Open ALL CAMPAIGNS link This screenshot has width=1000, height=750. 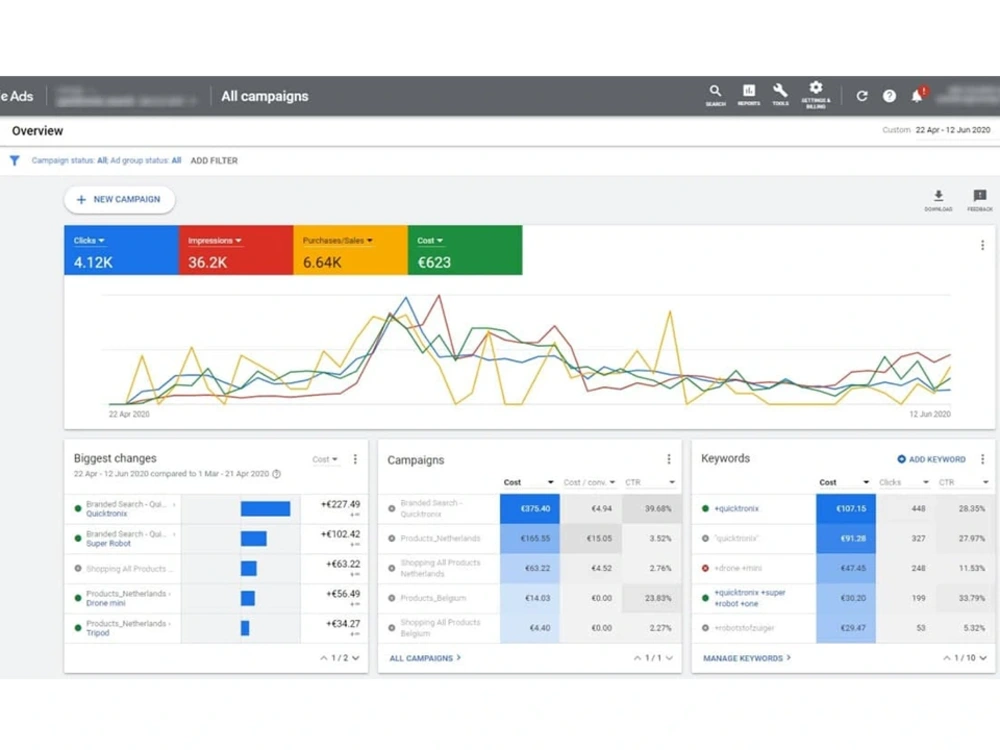pos(425,658)
